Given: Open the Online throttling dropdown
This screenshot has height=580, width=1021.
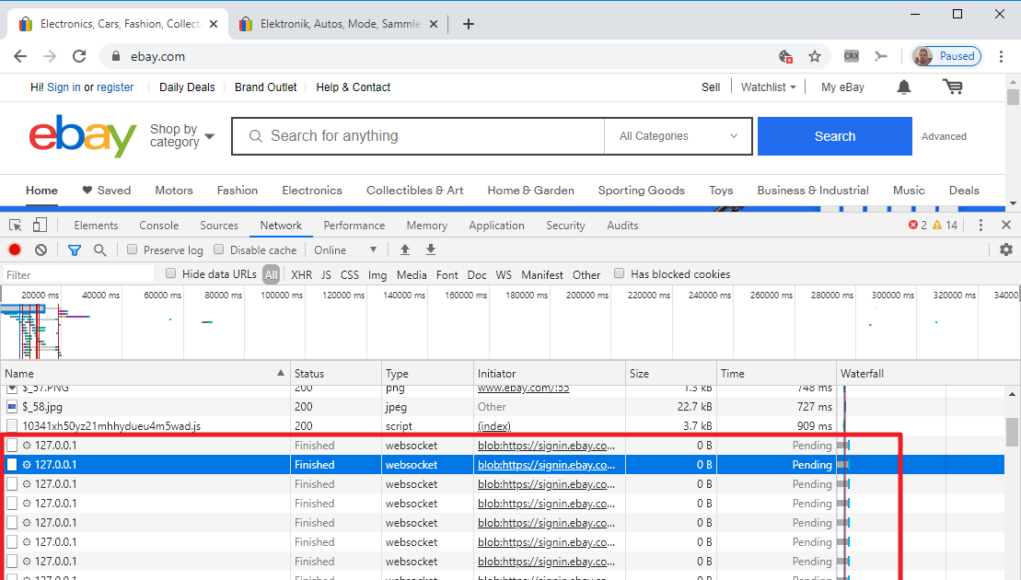Looking at the screenshot, I should 345,250.
